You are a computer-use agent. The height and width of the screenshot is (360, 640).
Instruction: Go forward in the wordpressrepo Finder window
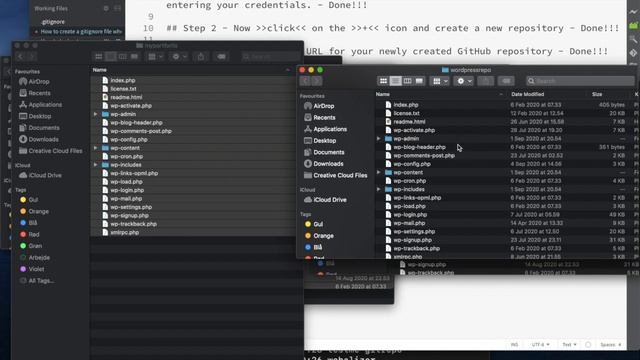pyautogui.click(x=316, y=81)
